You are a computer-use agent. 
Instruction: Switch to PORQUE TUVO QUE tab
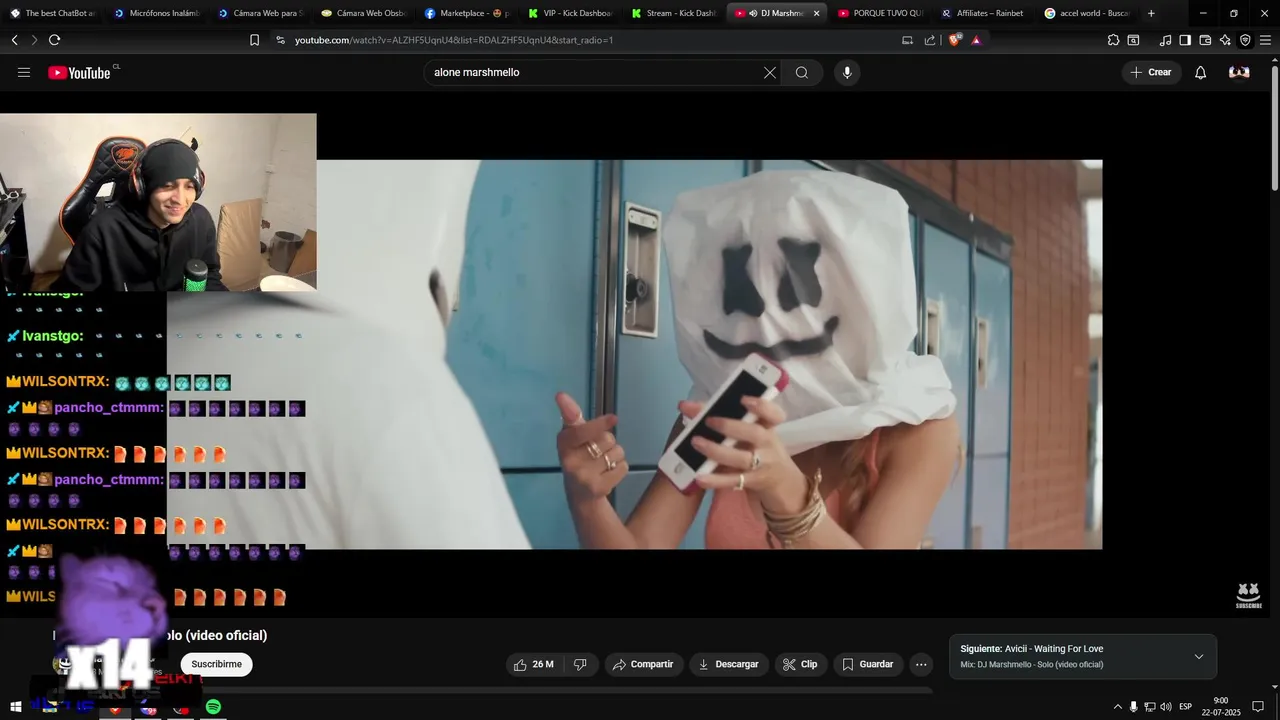point(881,13)
